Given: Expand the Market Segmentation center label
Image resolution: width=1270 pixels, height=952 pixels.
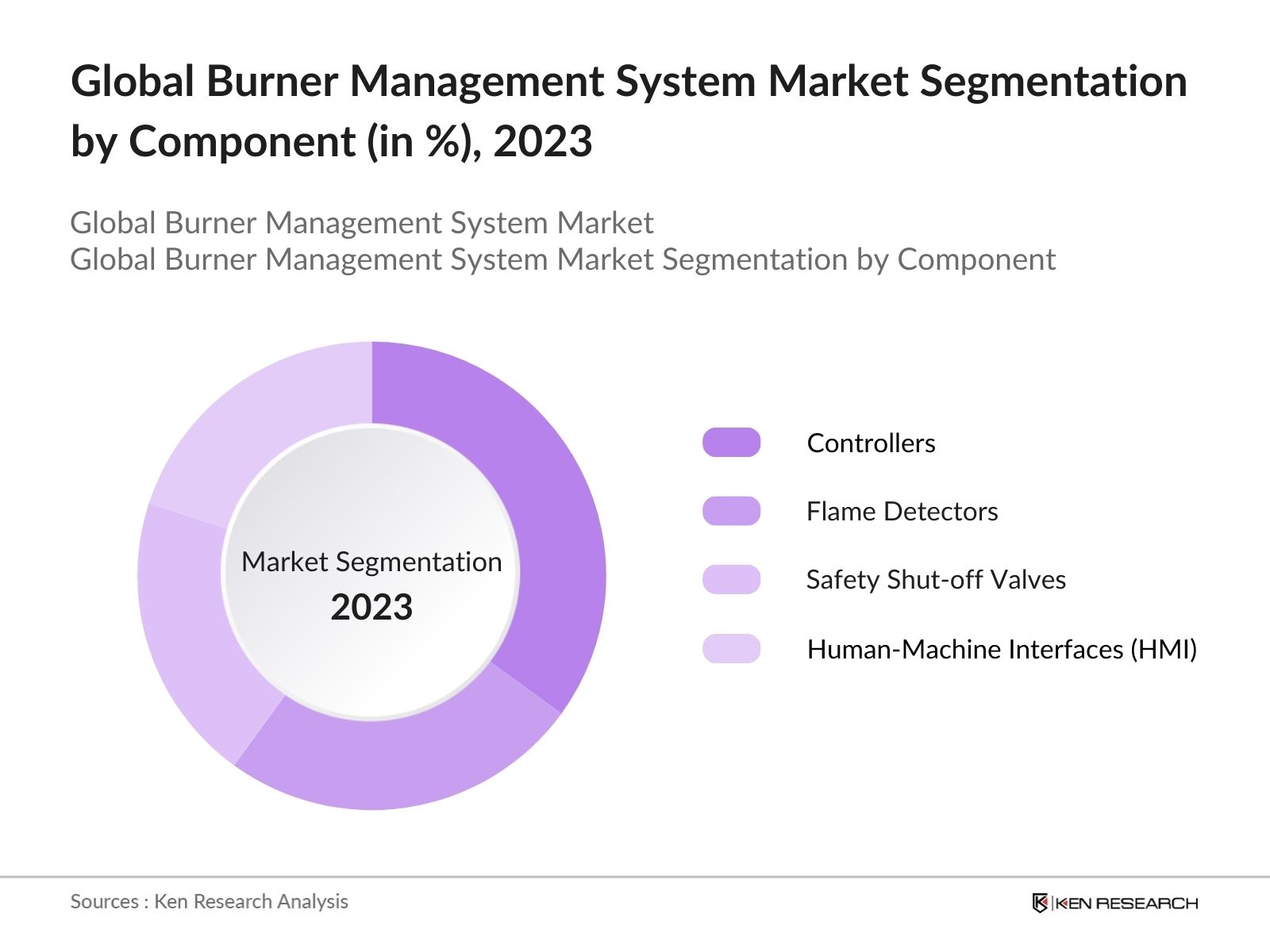Looking at the screenshot, I should pyautogui.click(x=371, y=563).
